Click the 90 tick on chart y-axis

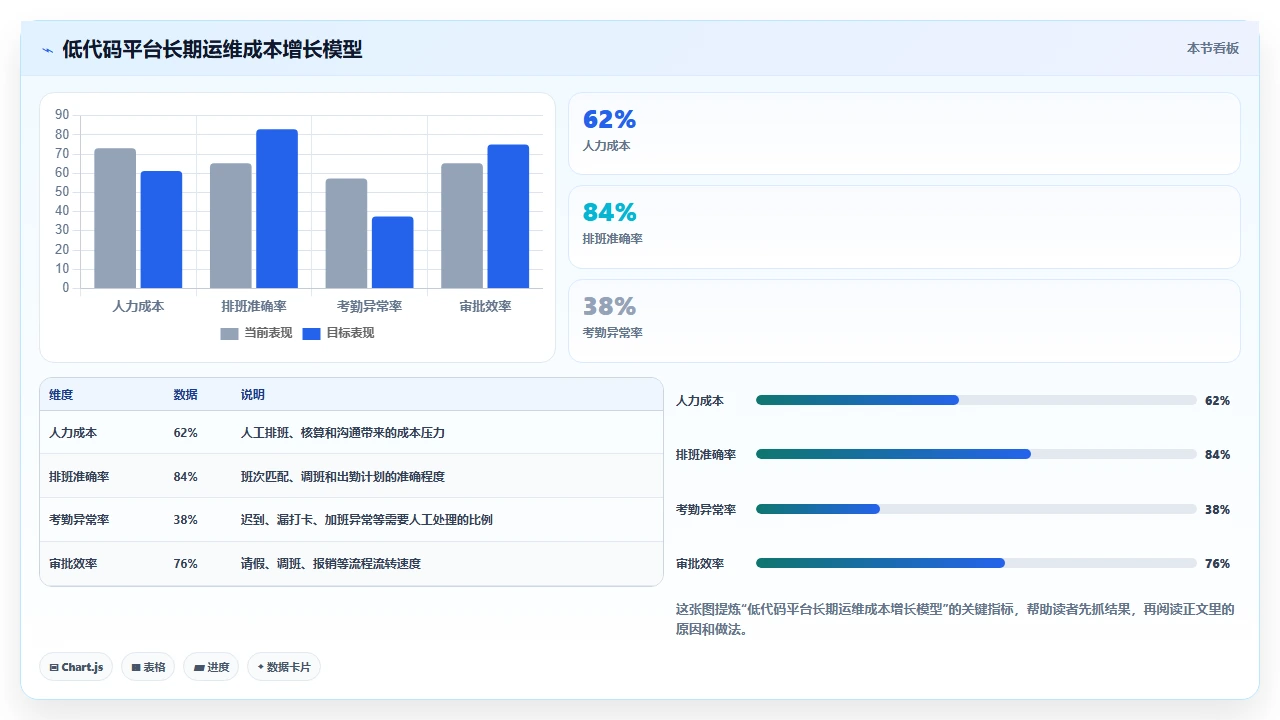(x=63, y=115)
